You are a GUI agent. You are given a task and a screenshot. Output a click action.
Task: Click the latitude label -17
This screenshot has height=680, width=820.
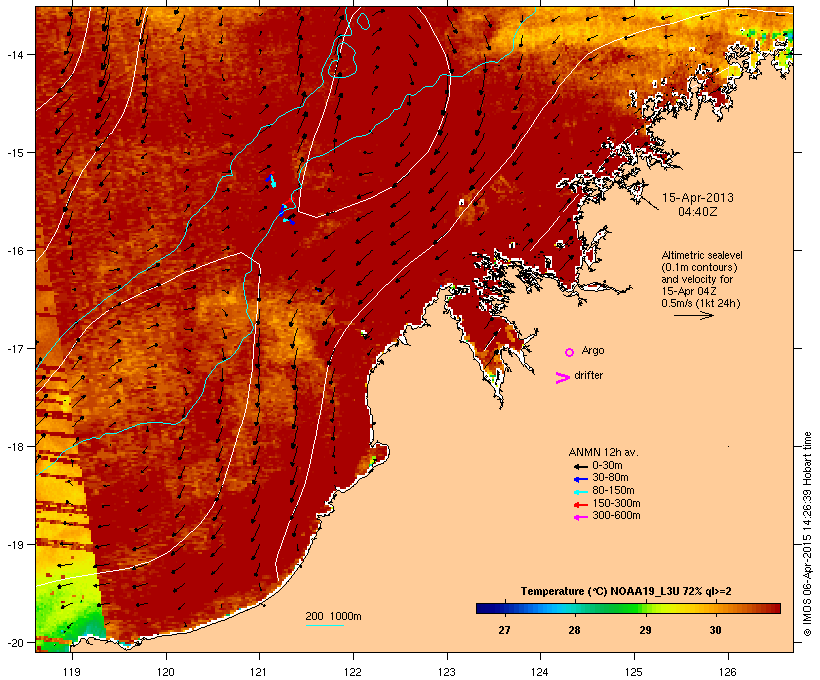pos(14,348)
